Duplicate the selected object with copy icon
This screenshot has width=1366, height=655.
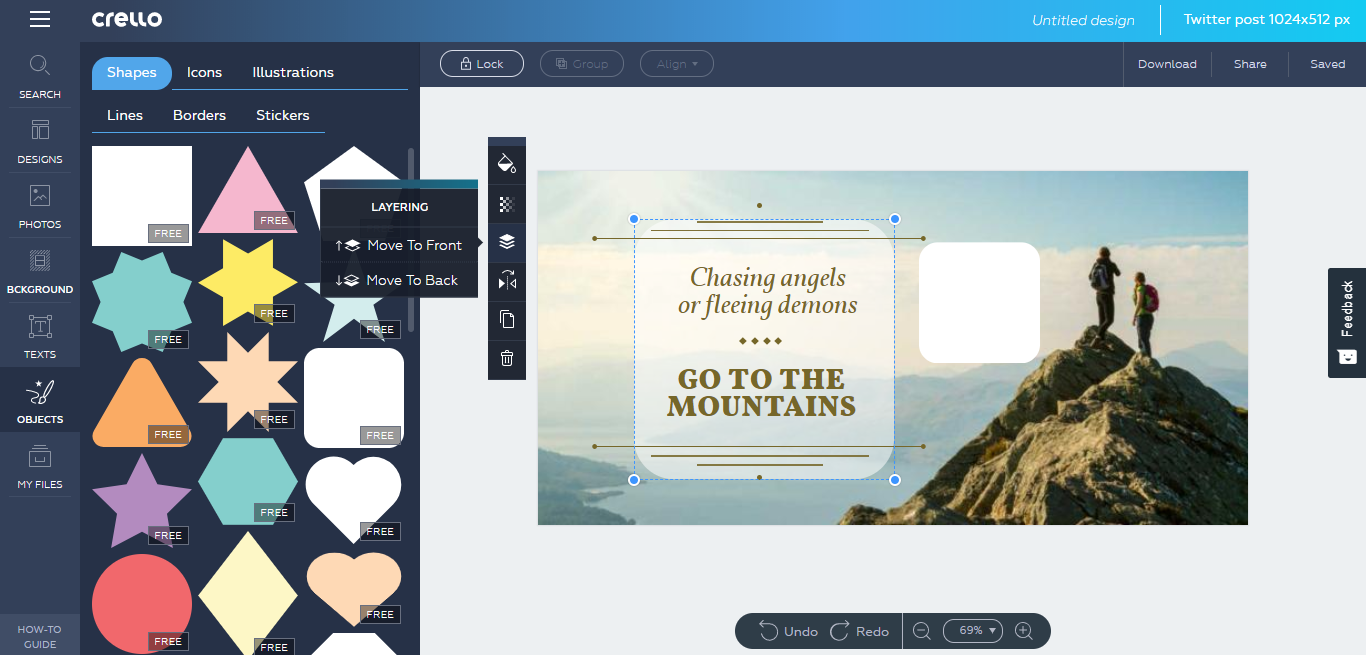pyautogui.click(x=507, y=320)
